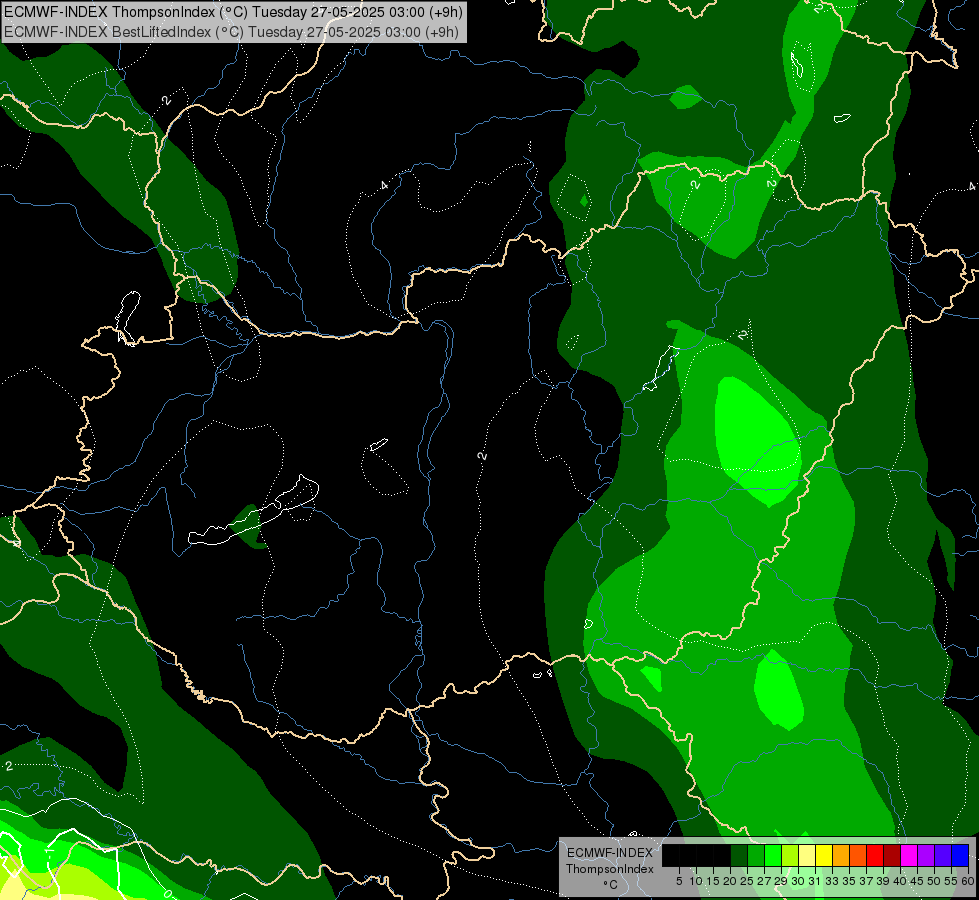Click the legend scale value '50'
The image size is (979, 900).
pos(934,881)
